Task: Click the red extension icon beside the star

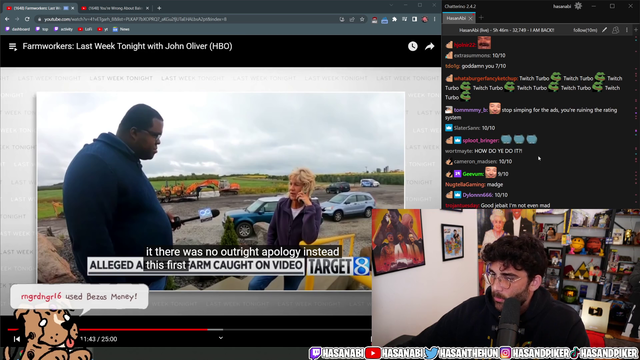Action: pos(374,20)
